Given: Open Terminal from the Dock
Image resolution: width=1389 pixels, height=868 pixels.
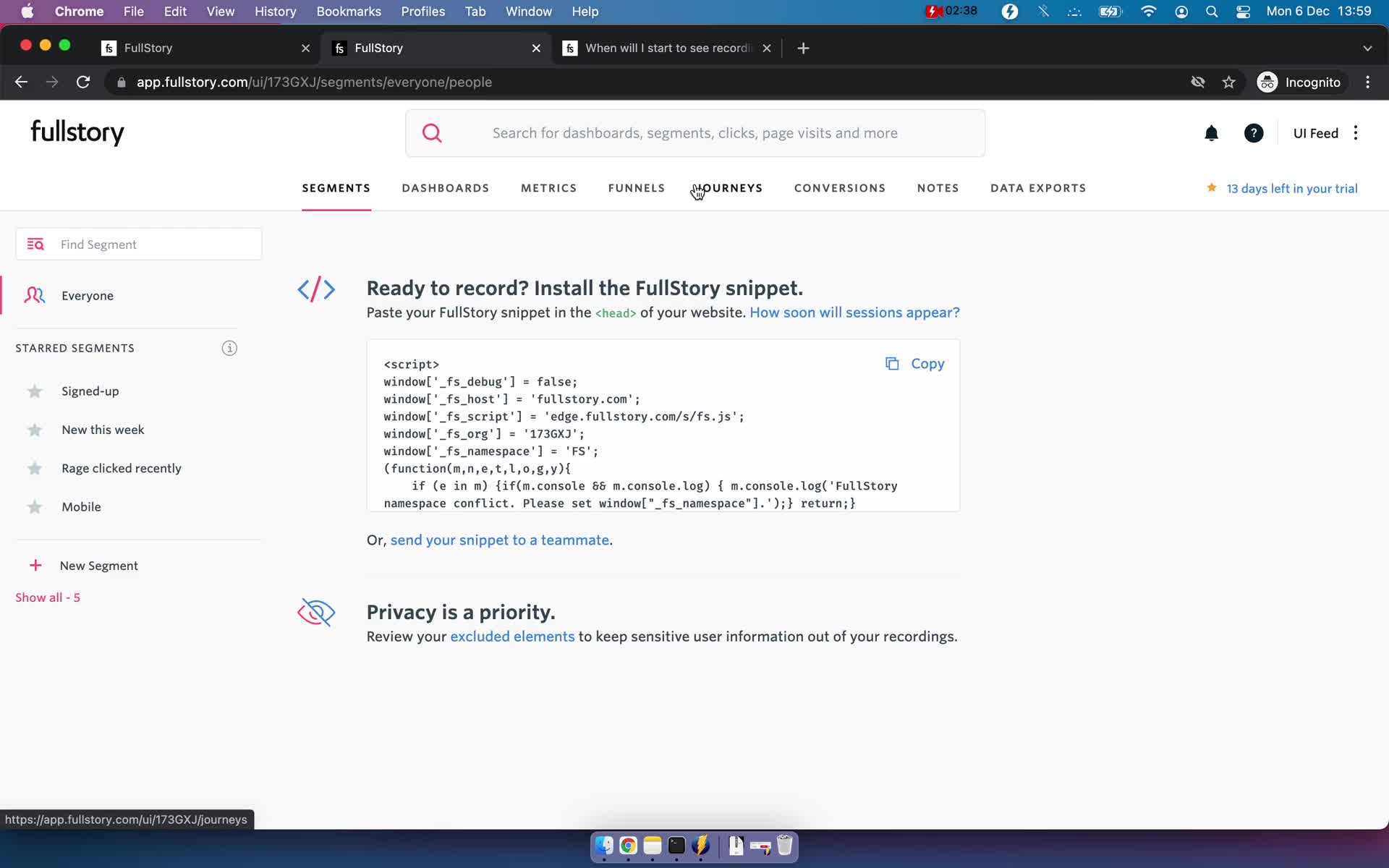Looking at the screenshot, I should (x=676, y=846).
